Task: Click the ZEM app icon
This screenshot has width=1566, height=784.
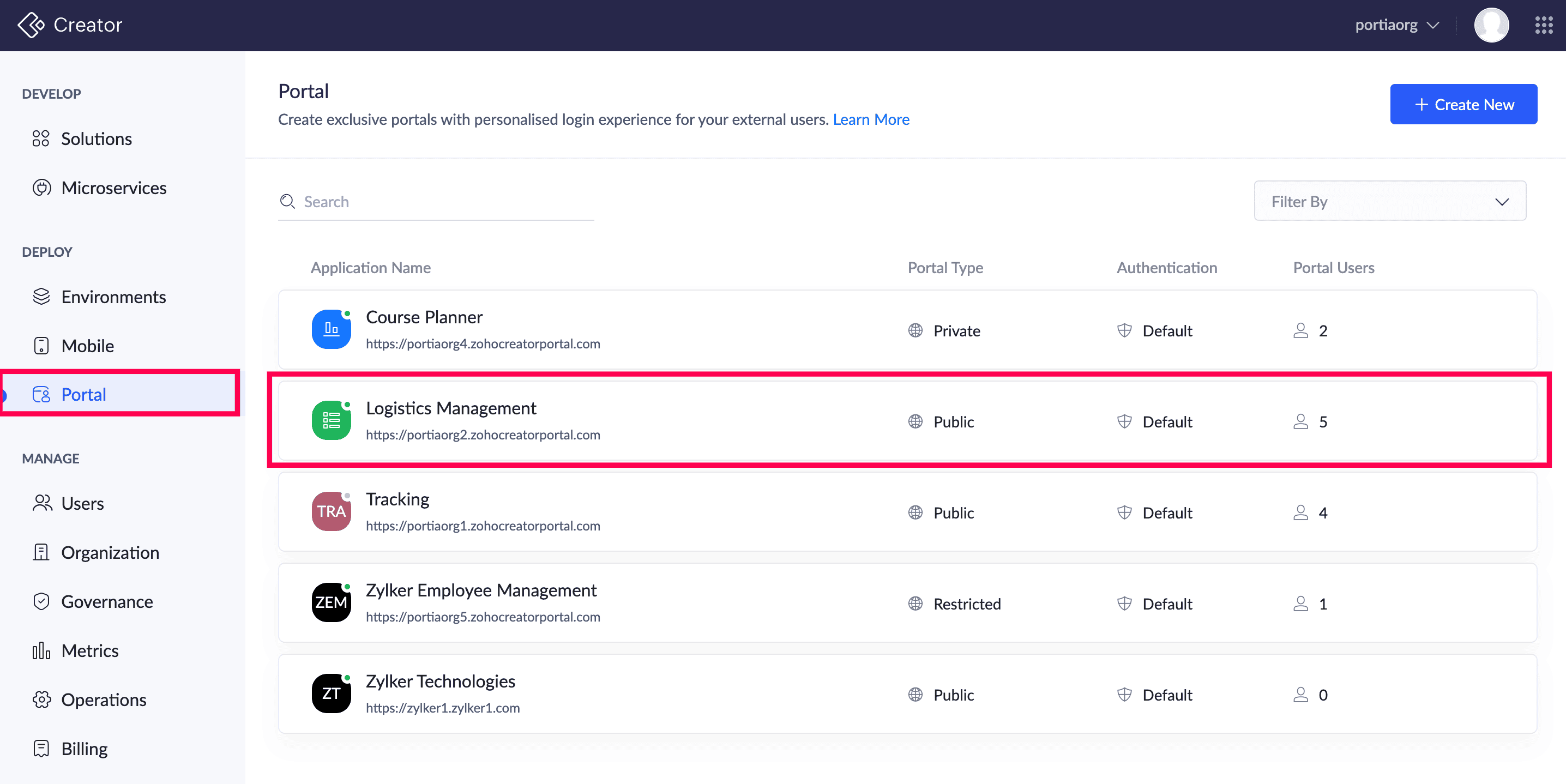Action: click(x=331, y=602)
